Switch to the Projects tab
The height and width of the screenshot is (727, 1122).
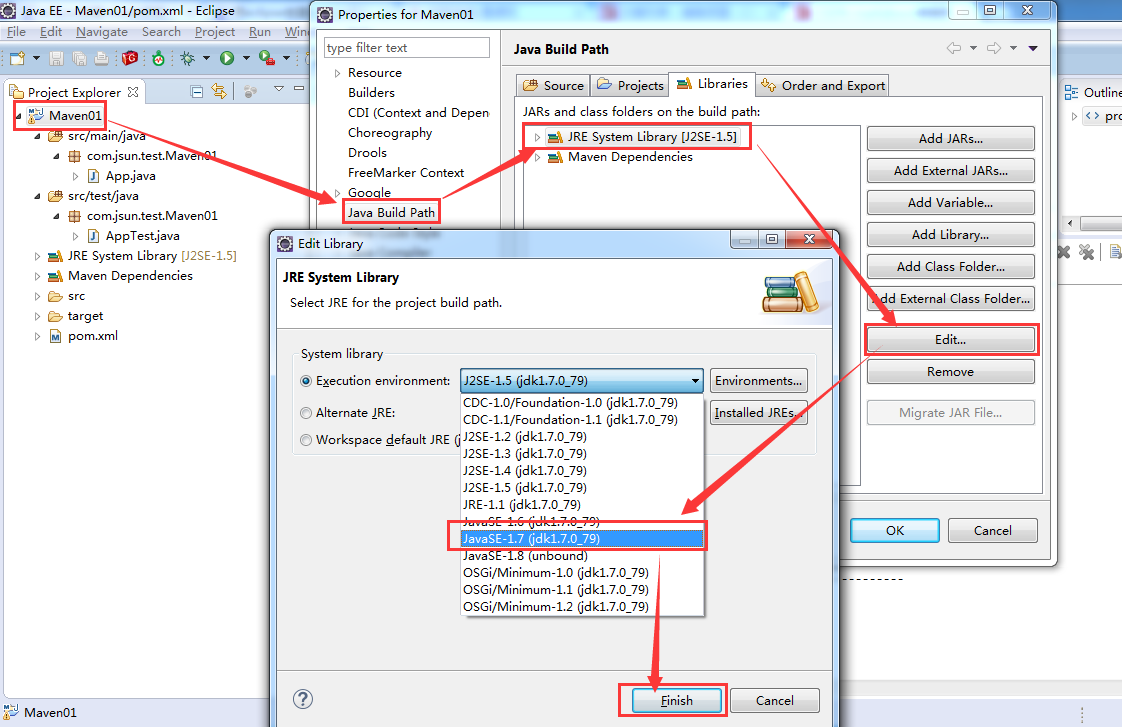(x=630, y=85)
